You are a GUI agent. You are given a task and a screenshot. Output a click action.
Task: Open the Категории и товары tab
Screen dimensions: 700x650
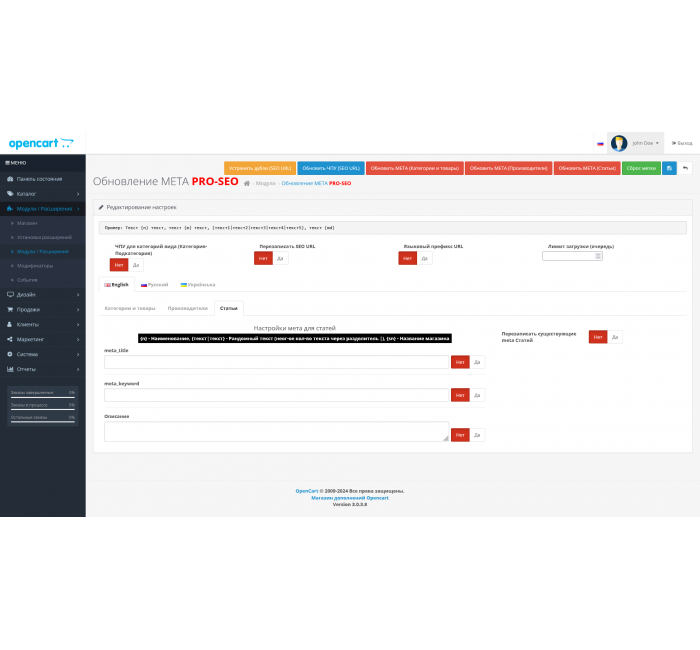130,308
